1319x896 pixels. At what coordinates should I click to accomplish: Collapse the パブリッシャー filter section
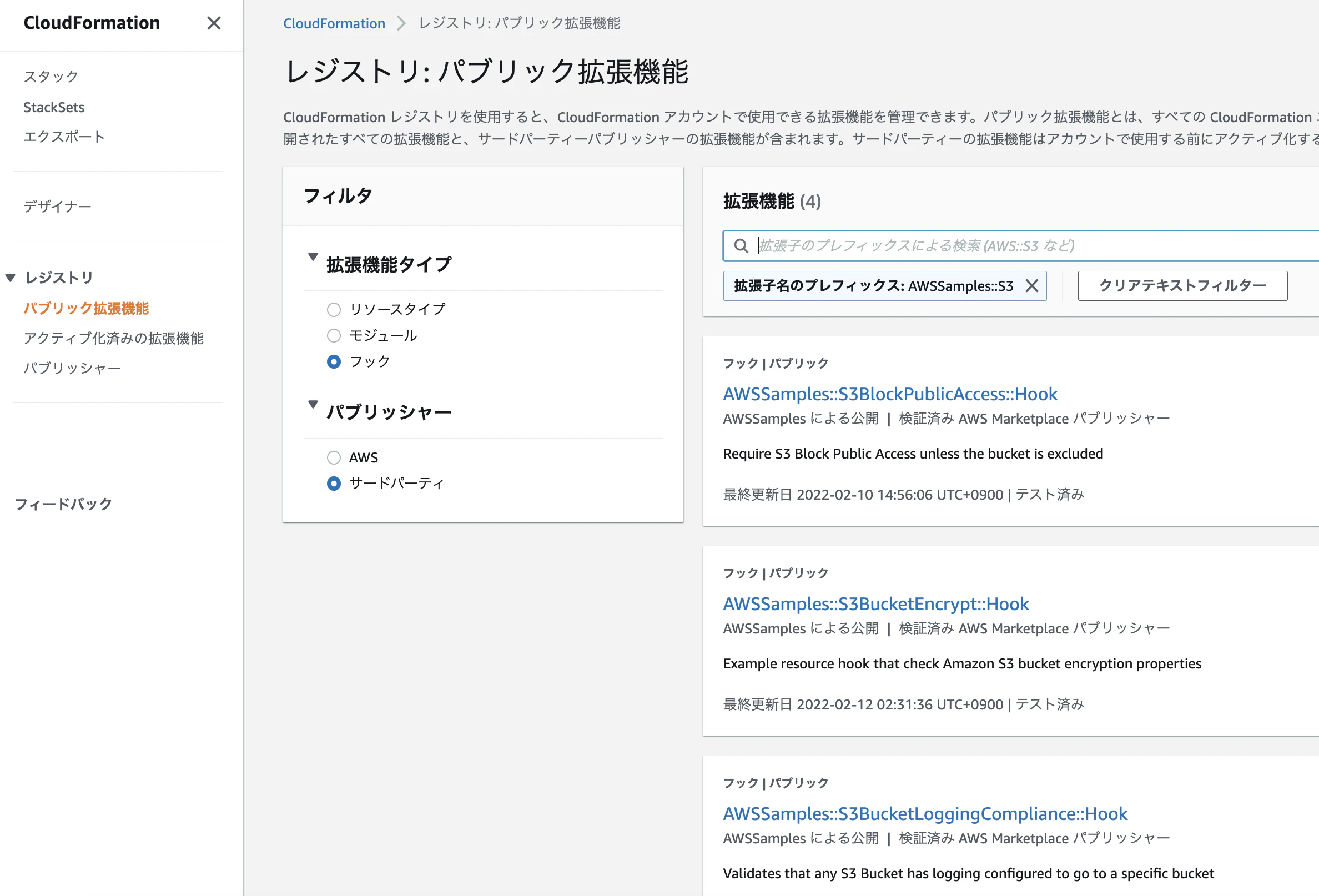point(313,404)
